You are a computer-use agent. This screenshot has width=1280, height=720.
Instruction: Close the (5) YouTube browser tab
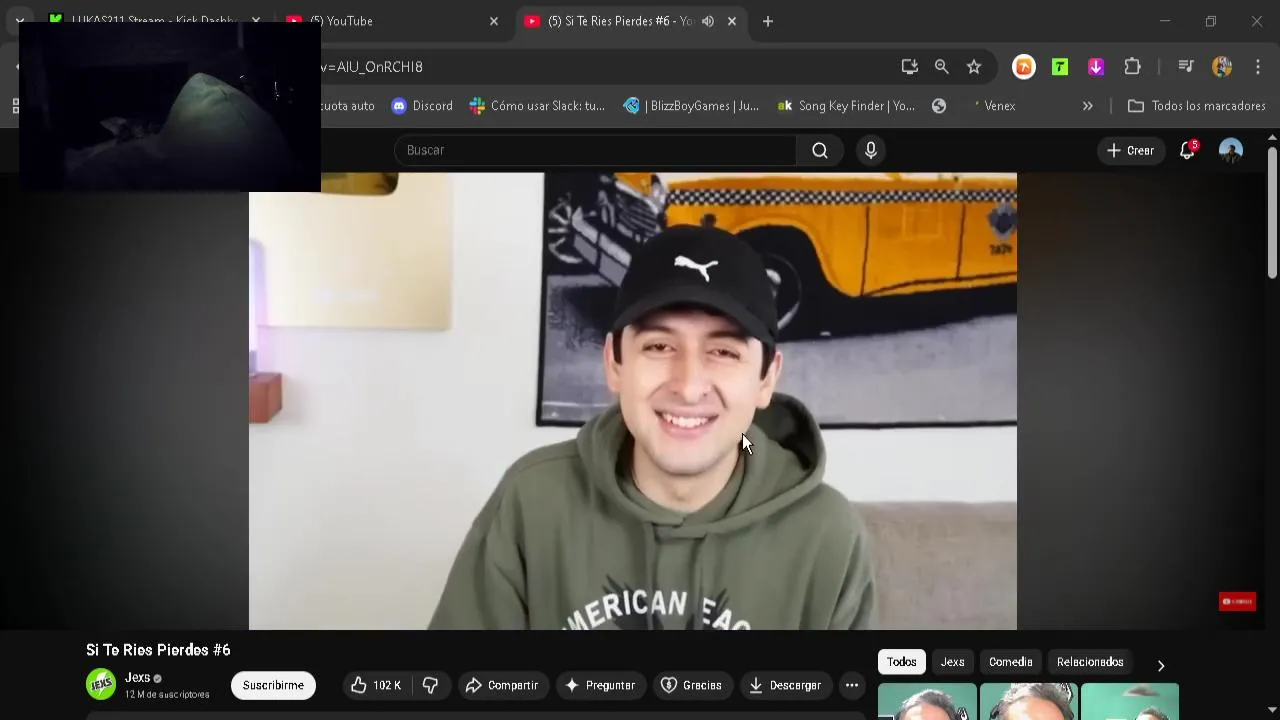pos(493,21)
